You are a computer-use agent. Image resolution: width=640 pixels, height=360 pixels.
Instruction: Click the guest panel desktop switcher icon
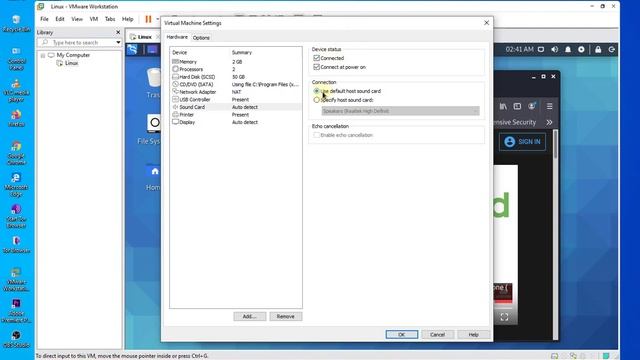click(152, 50)
